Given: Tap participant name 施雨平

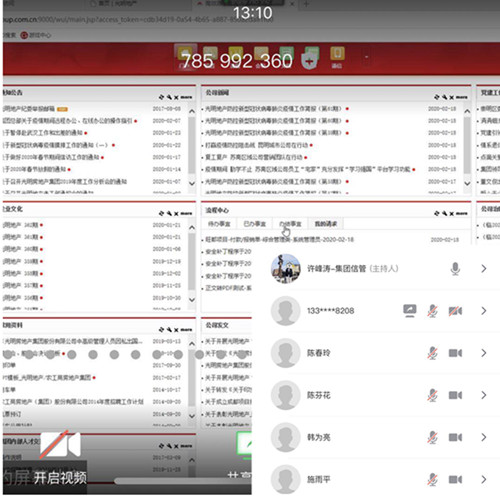Looking at the screenshot, I should (319, 479).
